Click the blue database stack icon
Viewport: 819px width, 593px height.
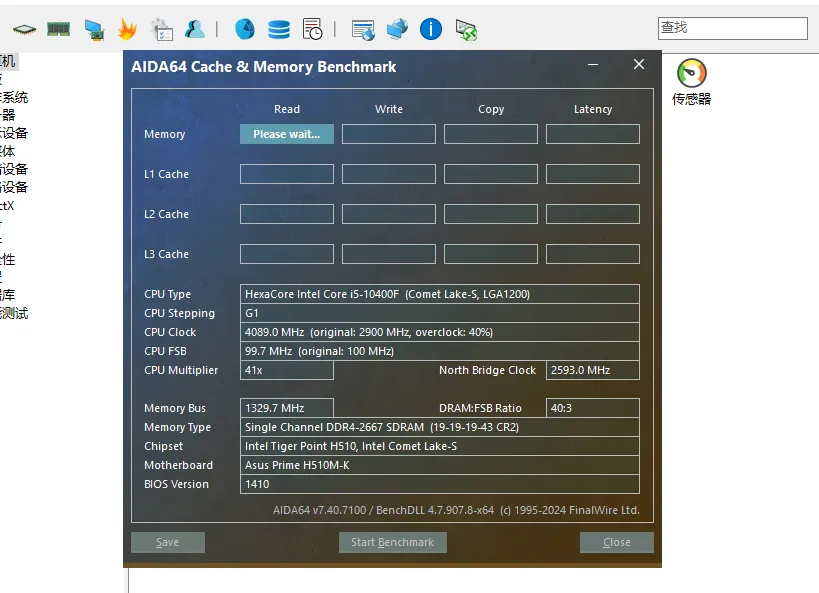(279, 29)
